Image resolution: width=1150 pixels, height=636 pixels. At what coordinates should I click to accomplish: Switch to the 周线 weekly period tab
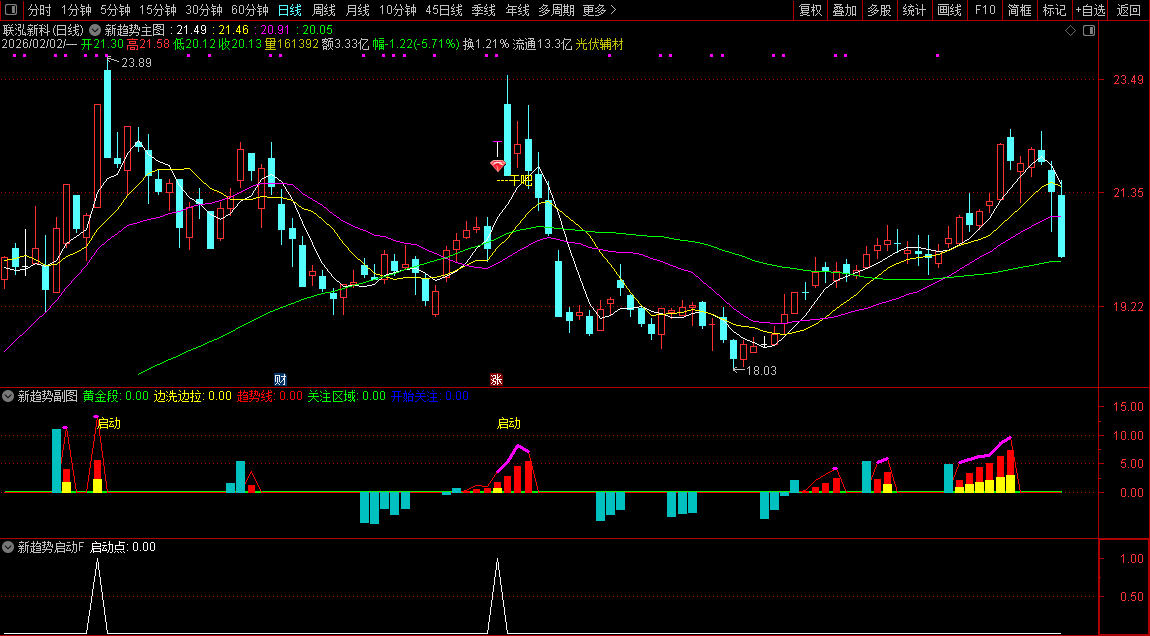coord(323,10)
